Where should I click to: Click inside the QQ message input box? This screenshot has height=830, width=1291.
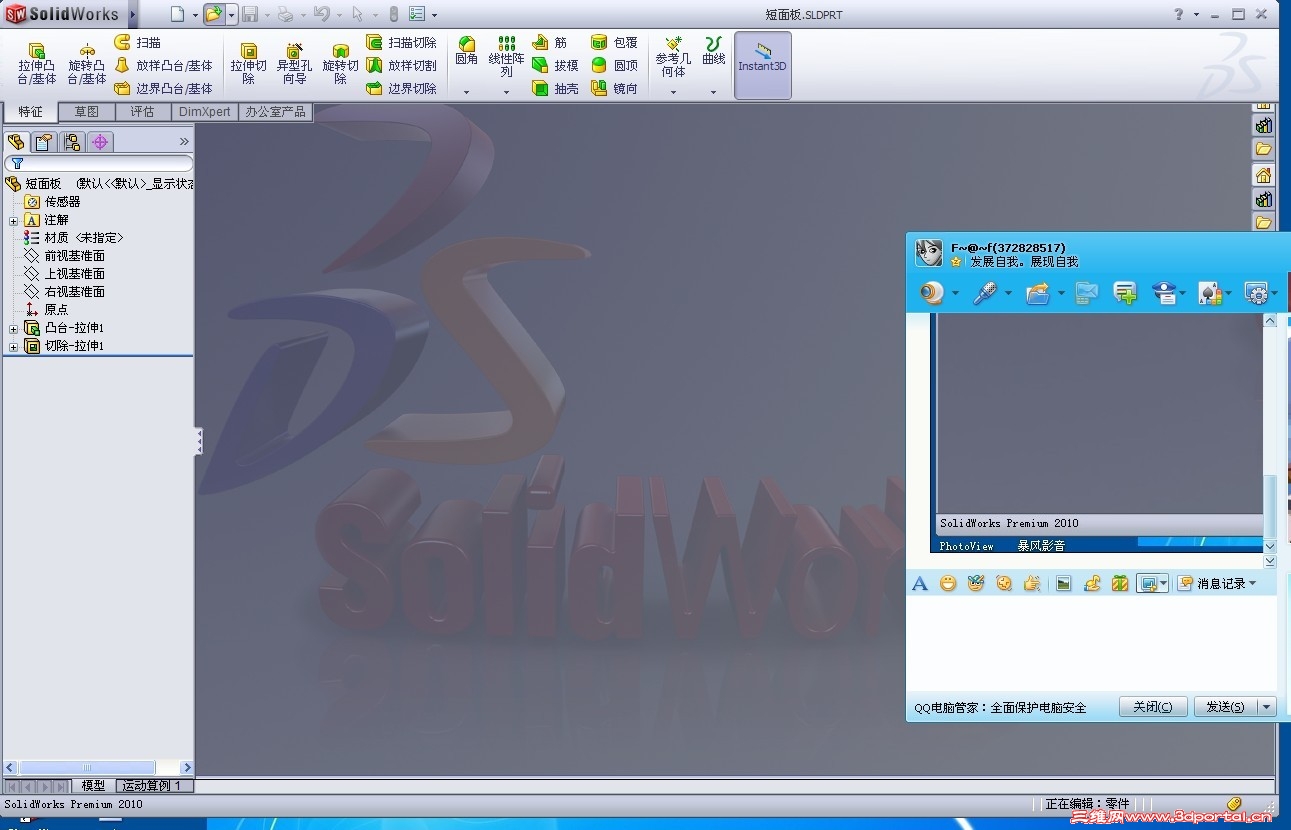coord(1091,643)
